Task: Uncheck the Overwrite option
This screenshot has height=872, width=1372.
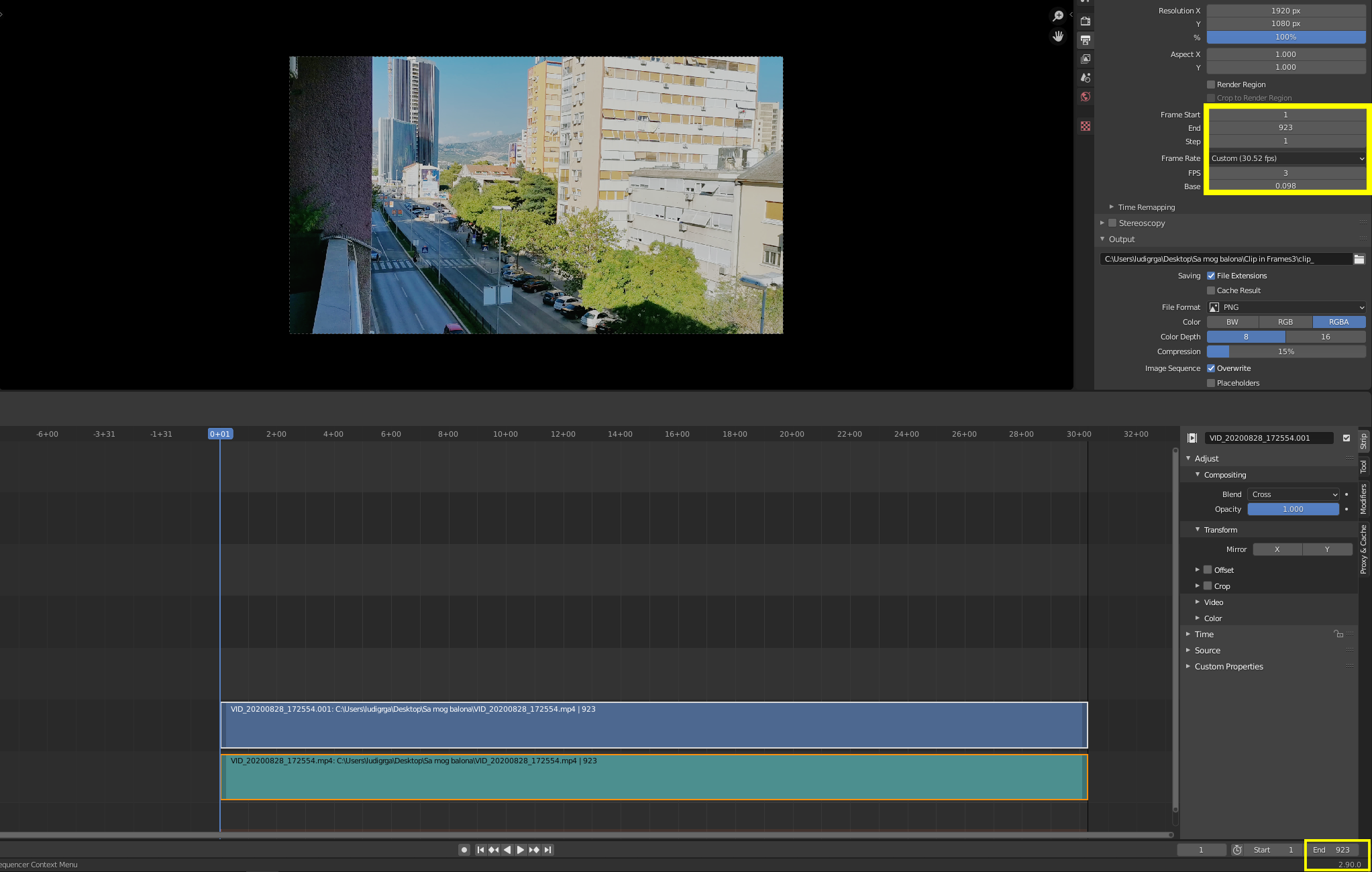Action: [x=1211, y=368]
